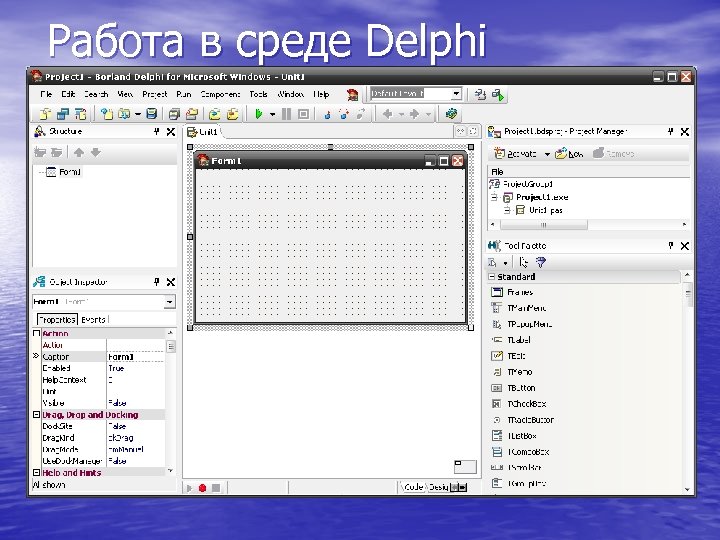Open the dropdown arrow next to Open icon
720x540 pixels.
point(138,114)
